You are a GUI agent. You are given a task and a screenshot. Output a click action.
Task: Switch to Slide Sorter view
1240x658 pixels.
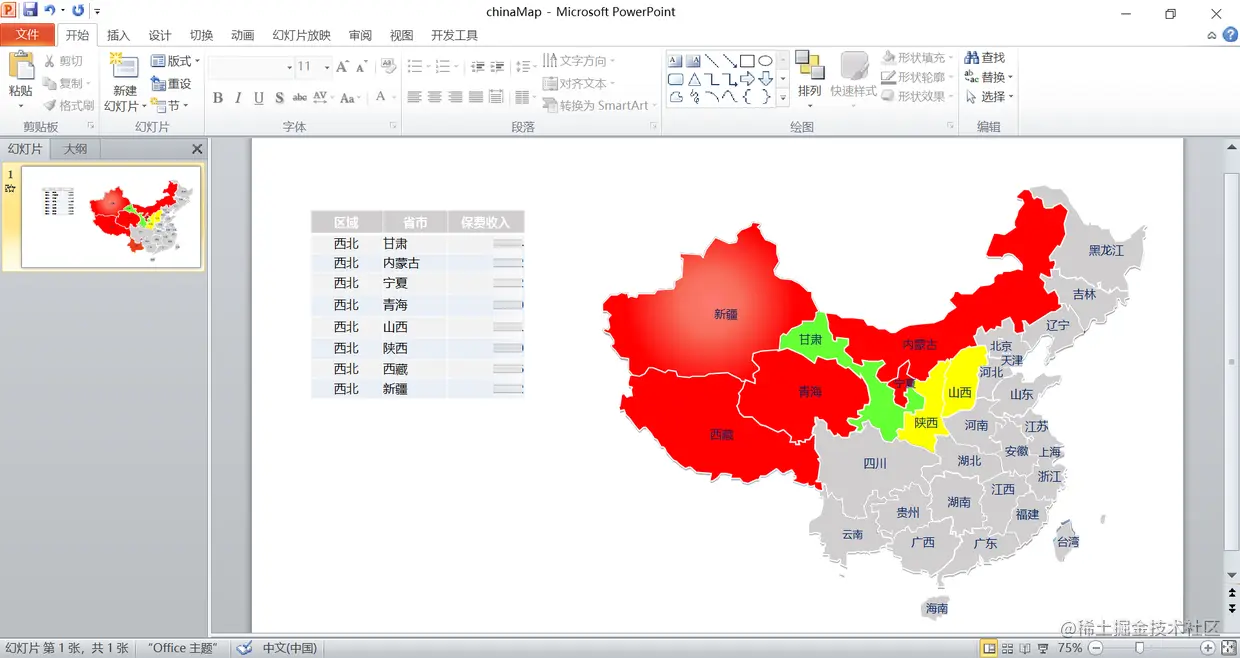[x=1007, y=648]
